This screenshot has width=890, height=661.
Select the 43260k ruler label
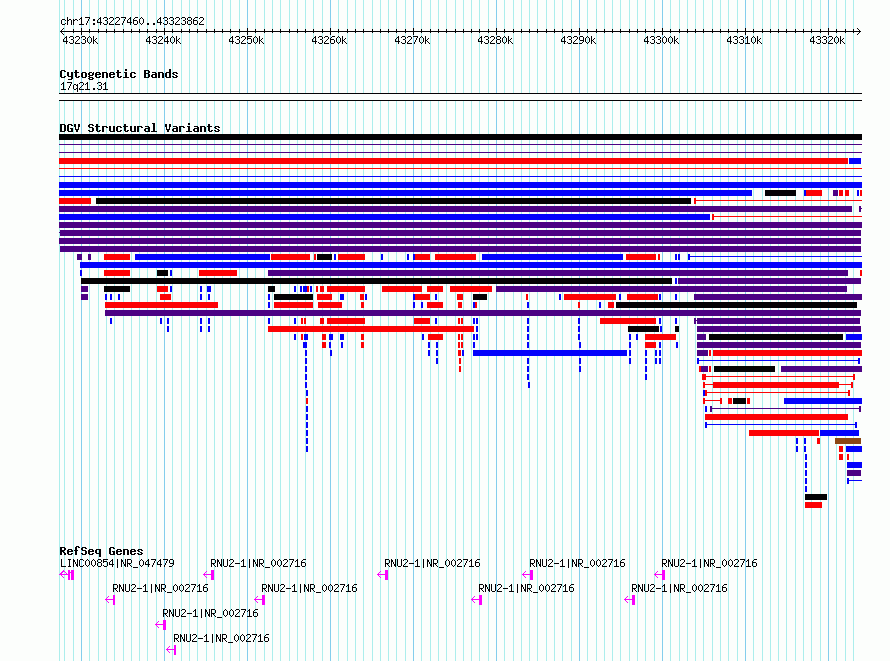coord(329,40)
